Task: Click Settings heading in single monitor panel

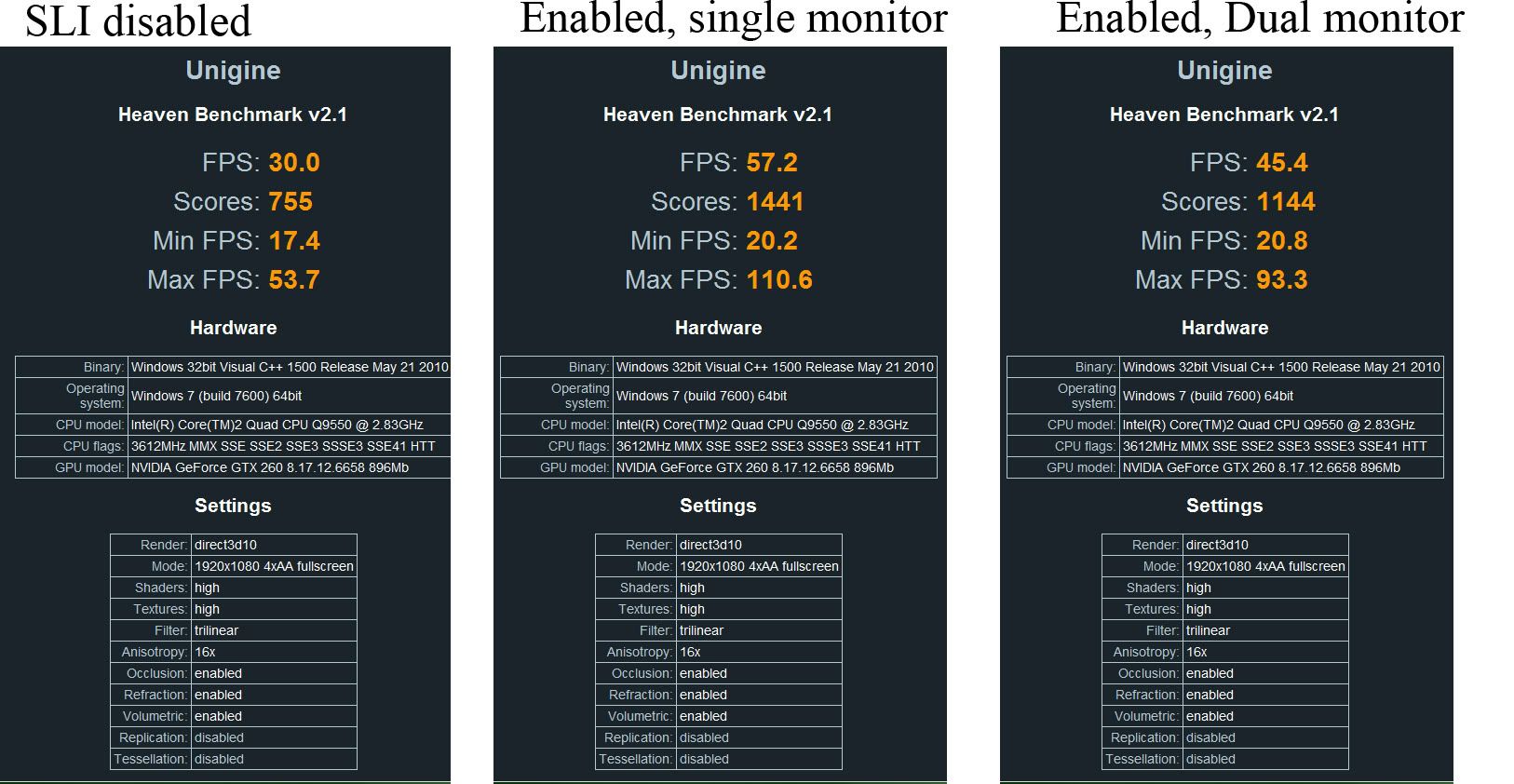Action: pos(718,506)
